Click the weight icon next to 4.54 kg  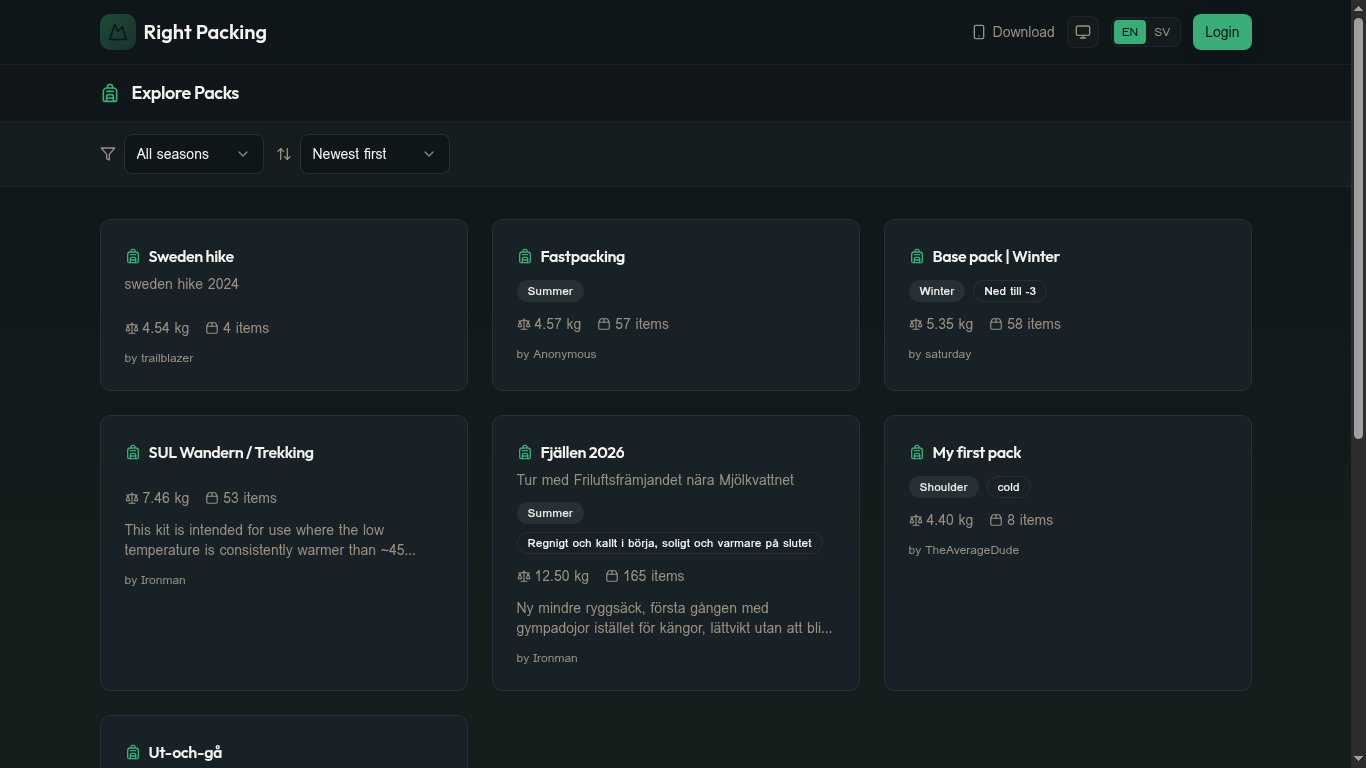[131, 328]
